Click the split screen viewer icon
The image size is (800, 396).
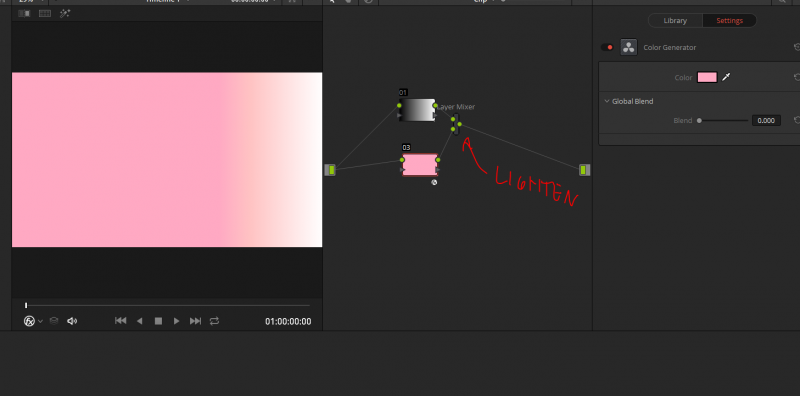(x=24, y=14)
